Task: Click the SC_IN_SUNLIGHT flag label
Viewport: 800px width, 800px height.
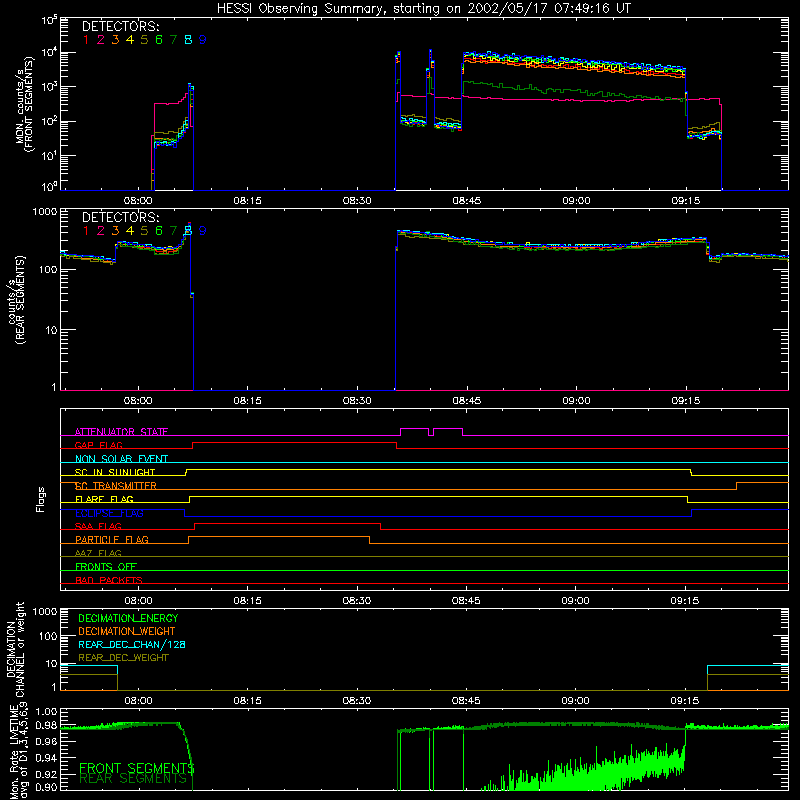Action: coord(115,472)
